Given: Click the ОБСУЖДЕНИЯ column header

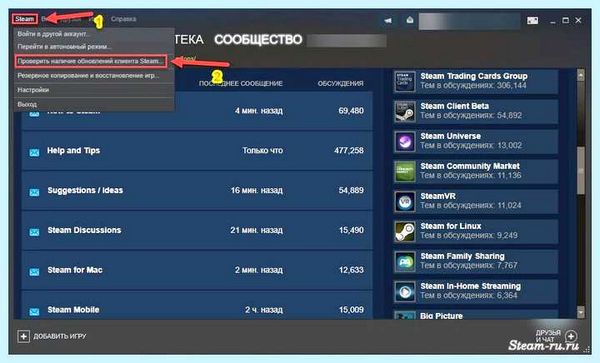Looking at the screenshot, I should (x=341, y=83).
